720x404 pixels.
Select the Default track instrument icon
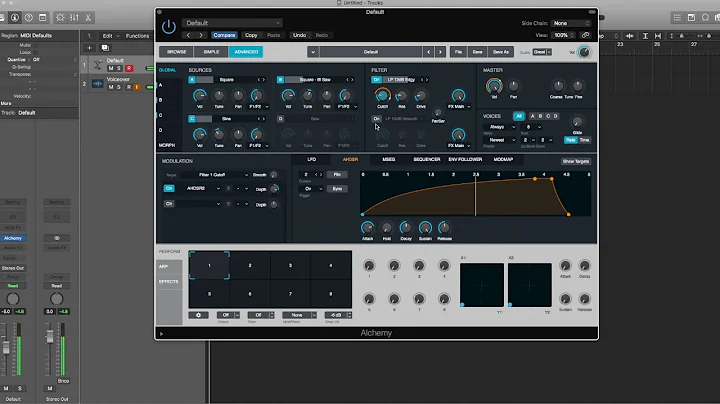coord(97,65)
